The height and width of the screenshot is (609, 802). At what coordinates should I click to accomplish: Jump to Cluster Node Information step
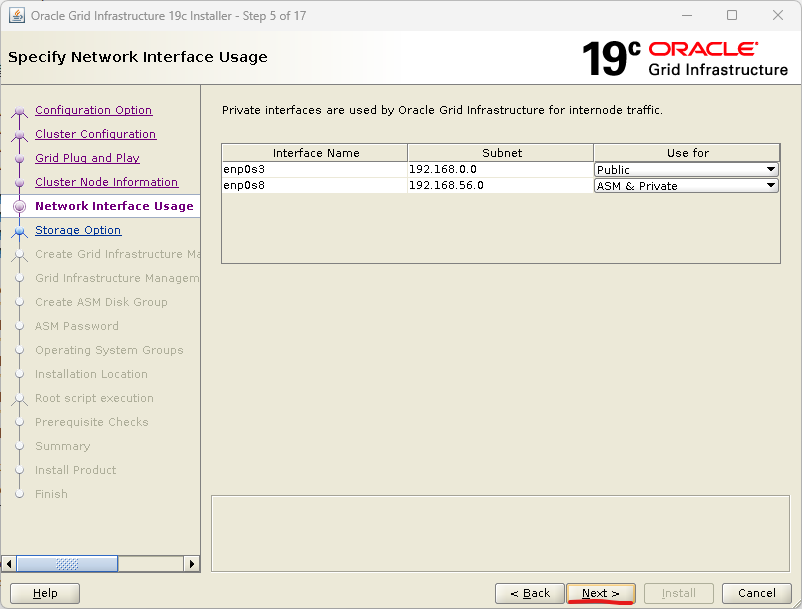pyautogui.click(x=106, y=182)
